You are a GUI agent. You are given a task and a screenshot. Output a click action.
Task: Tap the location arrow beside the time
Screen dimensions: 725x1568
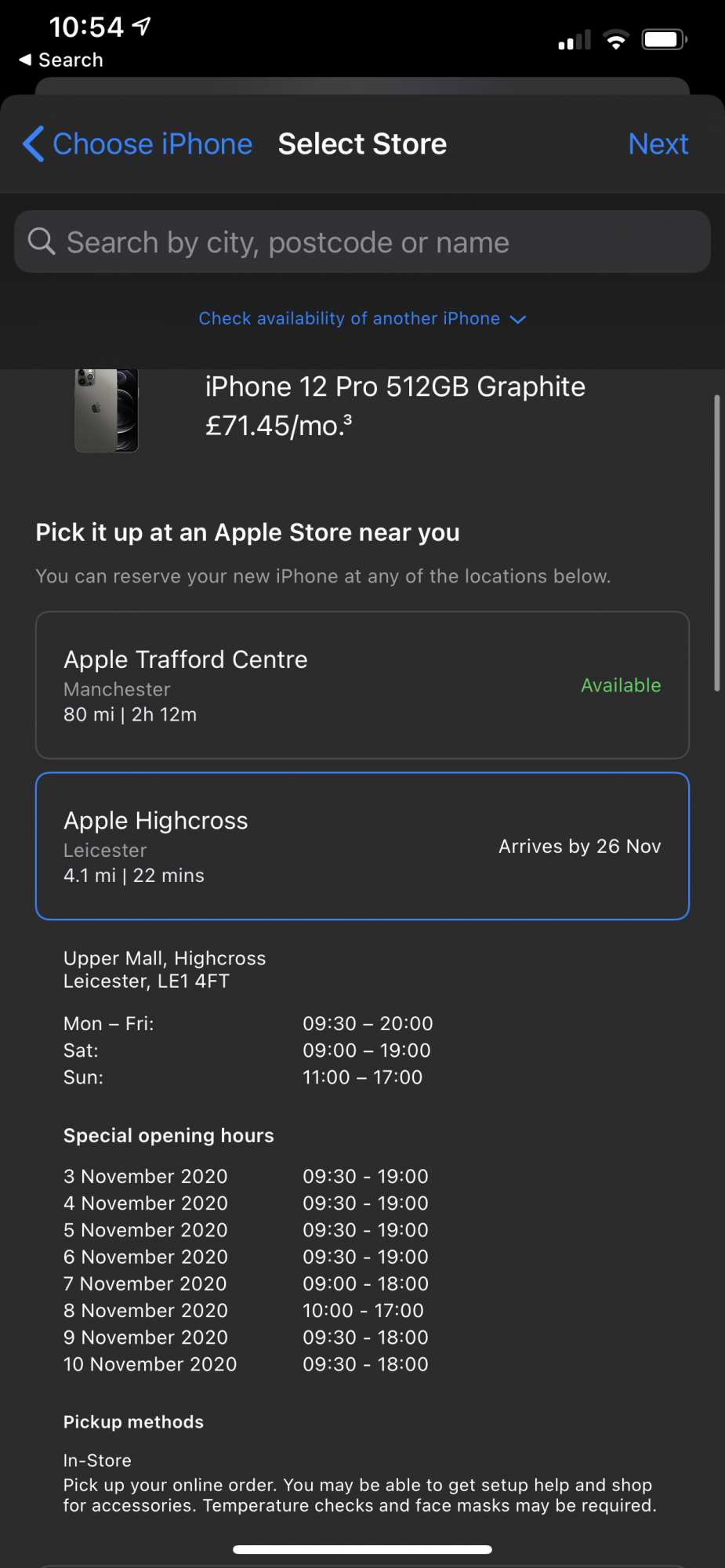[x=141, y=27]
